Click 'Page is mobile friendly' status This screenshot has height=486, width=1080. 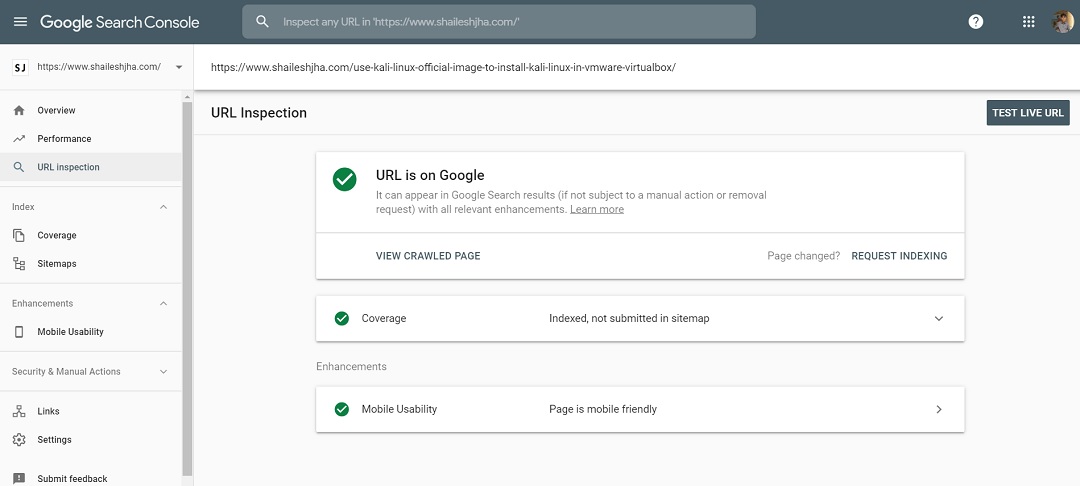point(603,409)
